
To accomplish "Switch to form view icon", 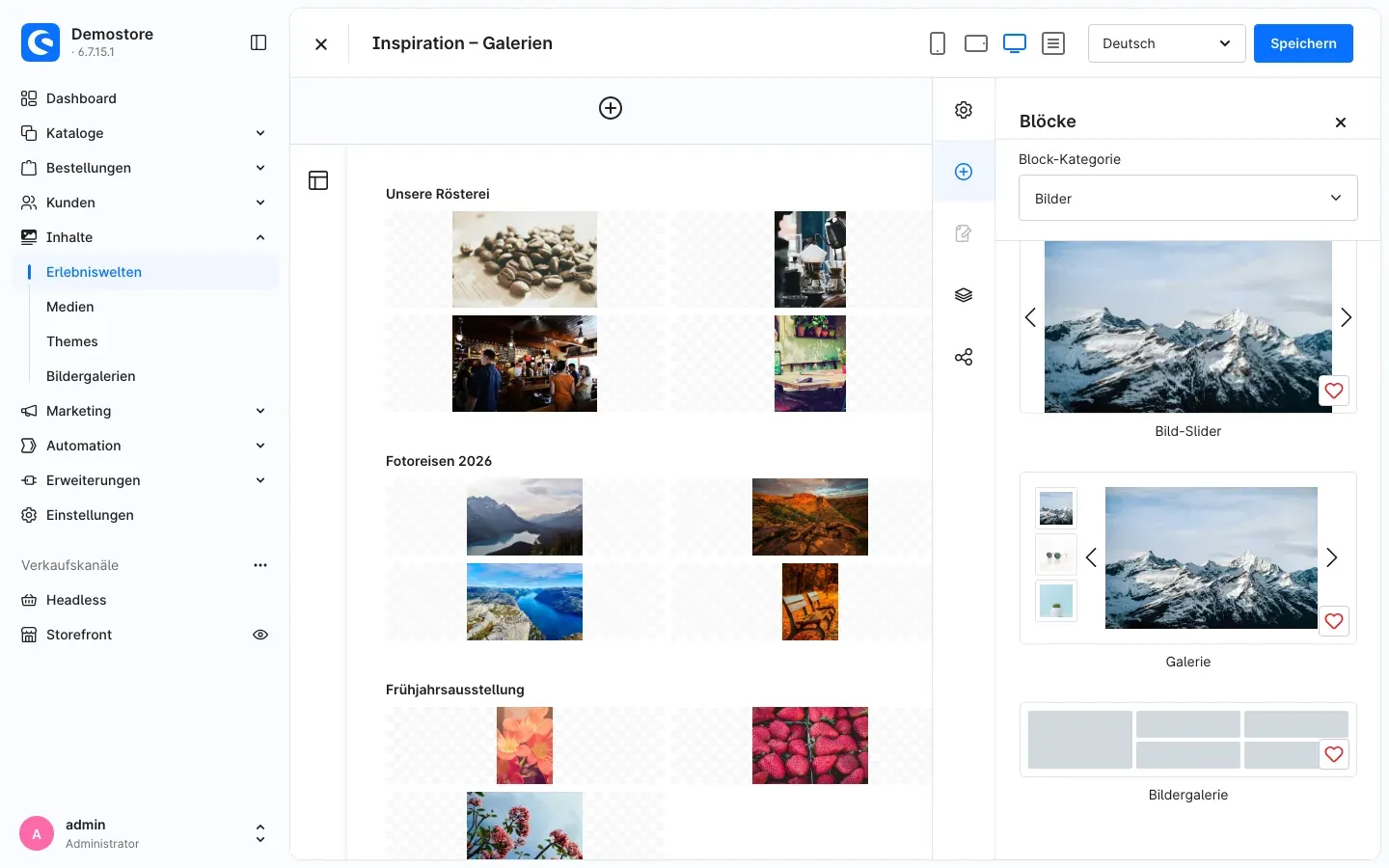I will (x=1052, y=43).
